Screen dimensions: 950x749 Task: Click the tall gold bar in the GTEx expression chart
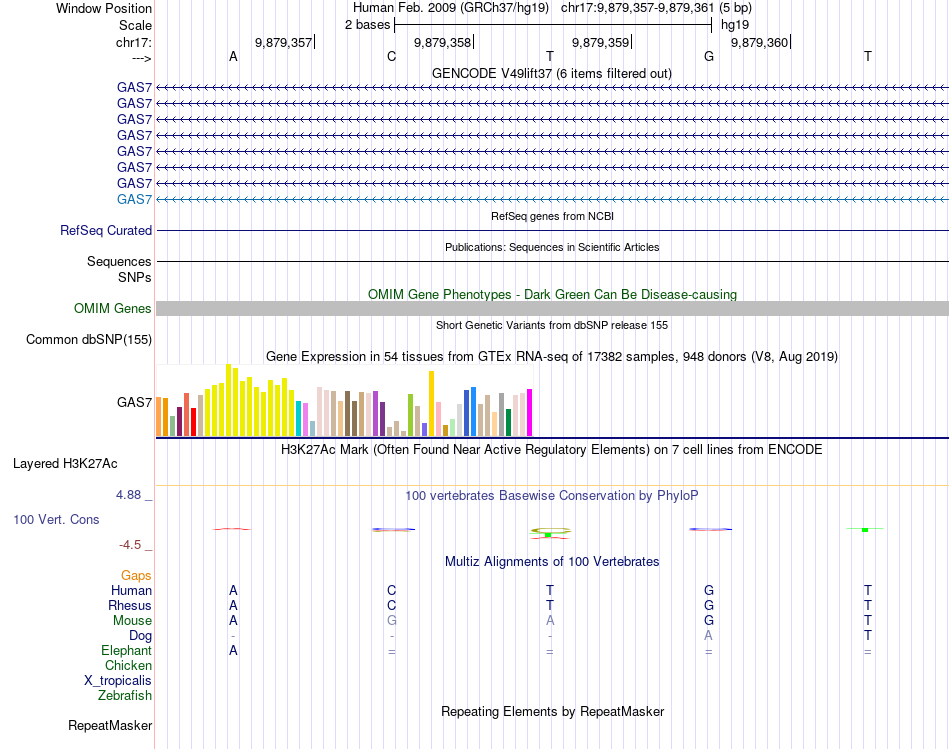pos(431,403)
